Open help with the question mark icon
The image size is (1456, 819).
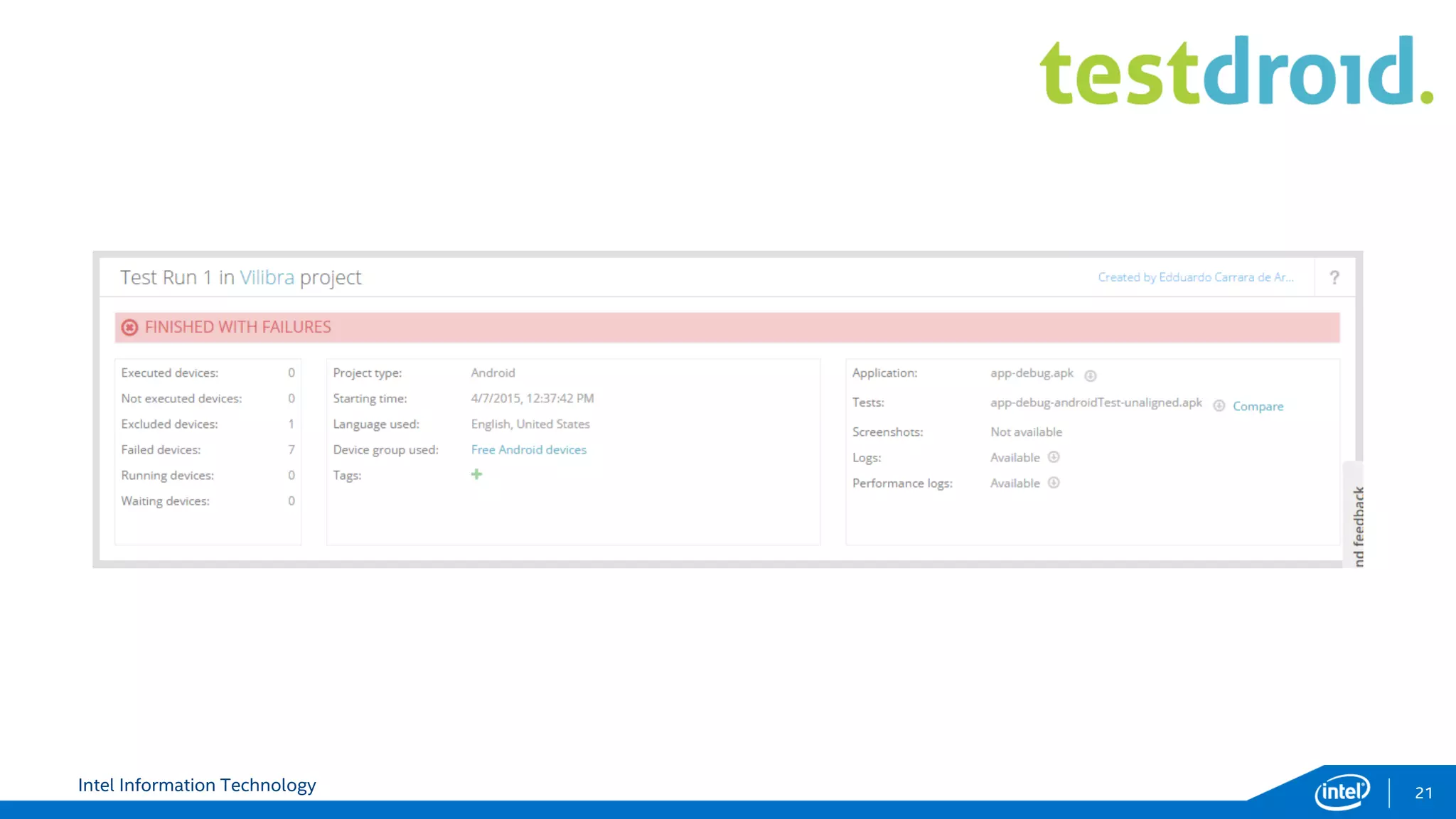(x=1334, y=277)
